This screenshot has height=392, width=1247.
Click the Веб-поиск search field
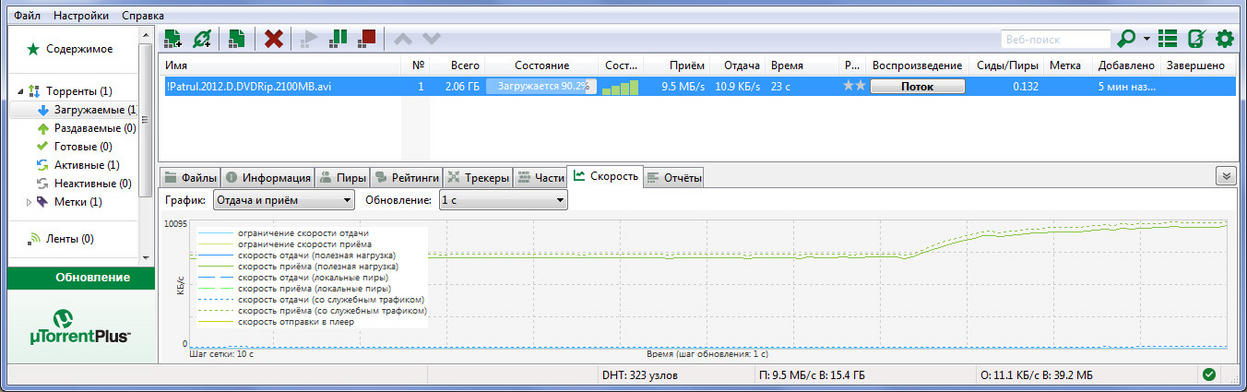point(1056,39)
